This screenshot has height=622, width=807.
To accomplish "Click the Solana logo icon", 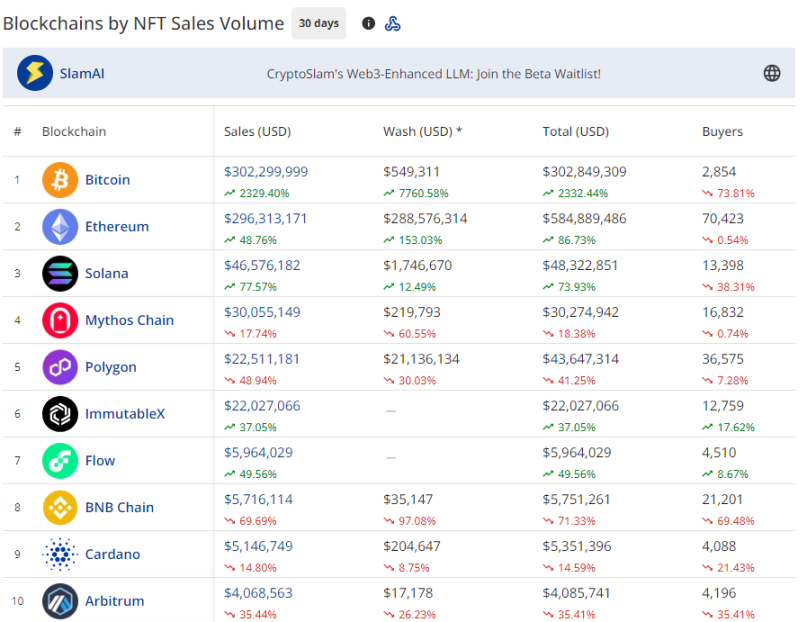I will pos(59,274).
